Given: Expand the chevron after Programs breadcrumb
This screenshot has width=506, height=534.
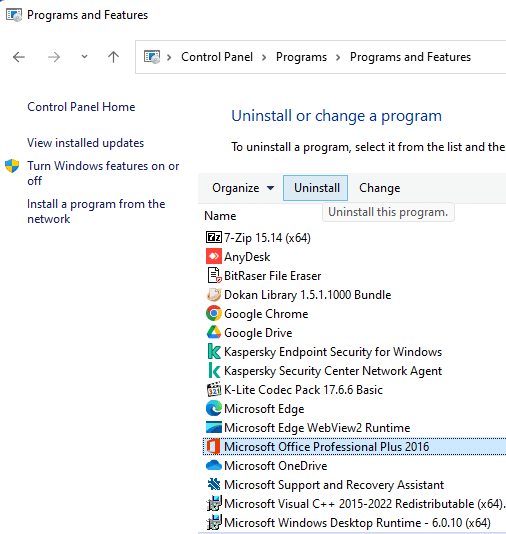Looking at the screenshot, I should click(338, 57).
